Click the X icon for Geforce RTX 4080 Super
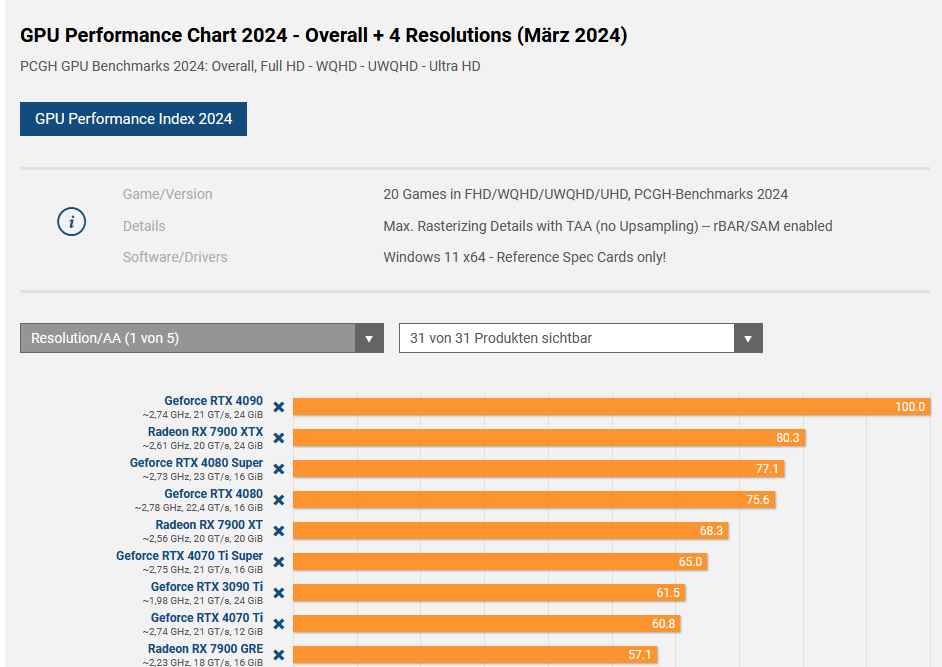 pos(279,469)
